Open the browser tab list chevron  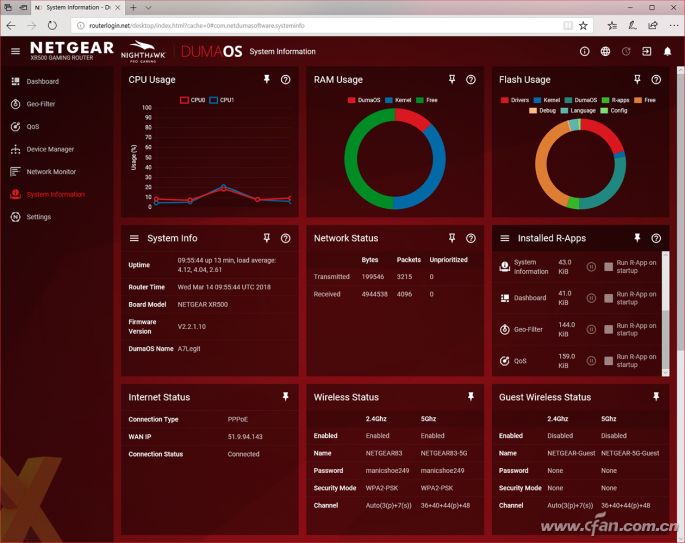pos(148,7)
